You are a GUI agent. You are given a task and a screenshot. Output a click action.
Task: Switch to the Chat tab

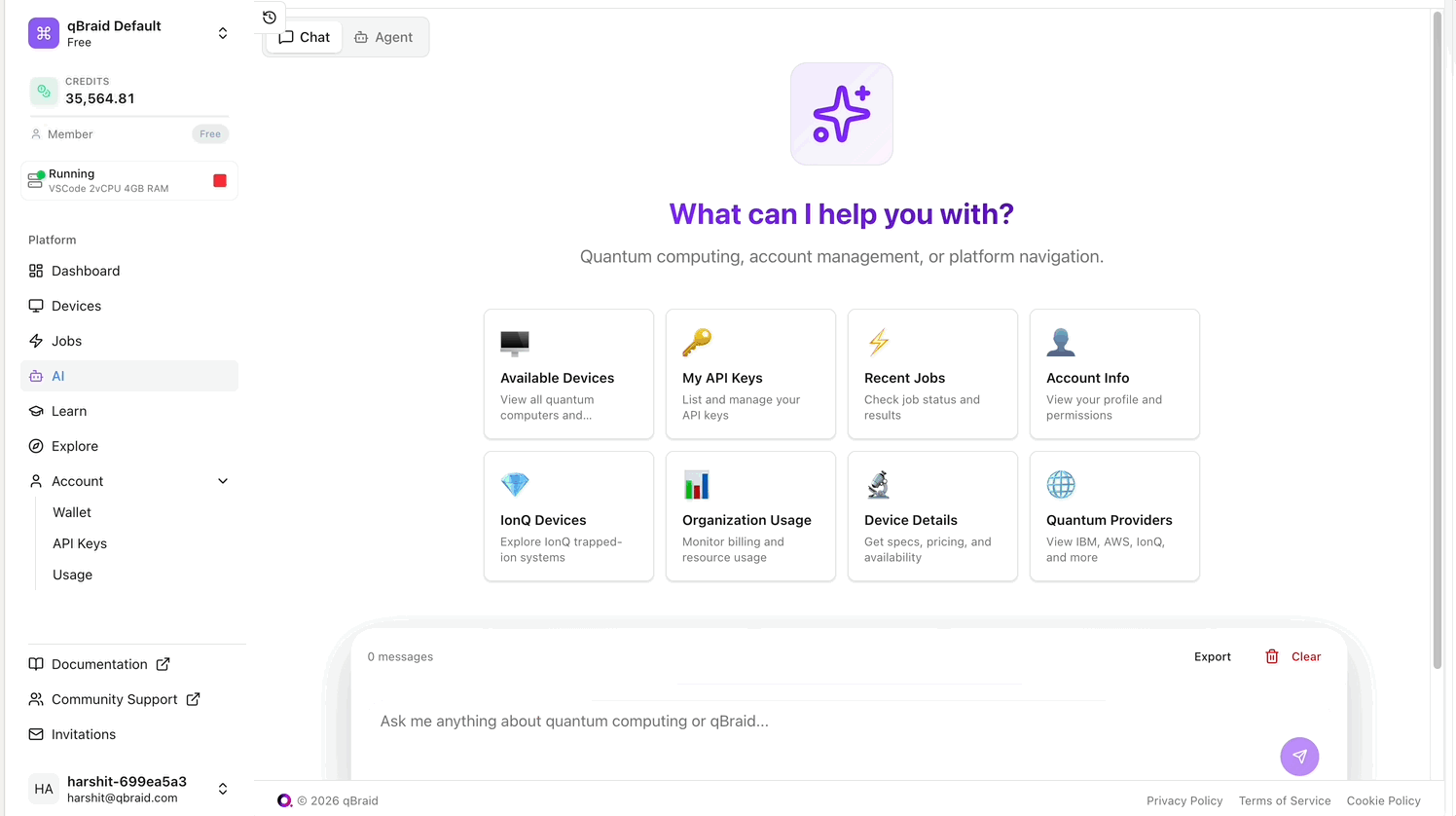click(305, 37)
